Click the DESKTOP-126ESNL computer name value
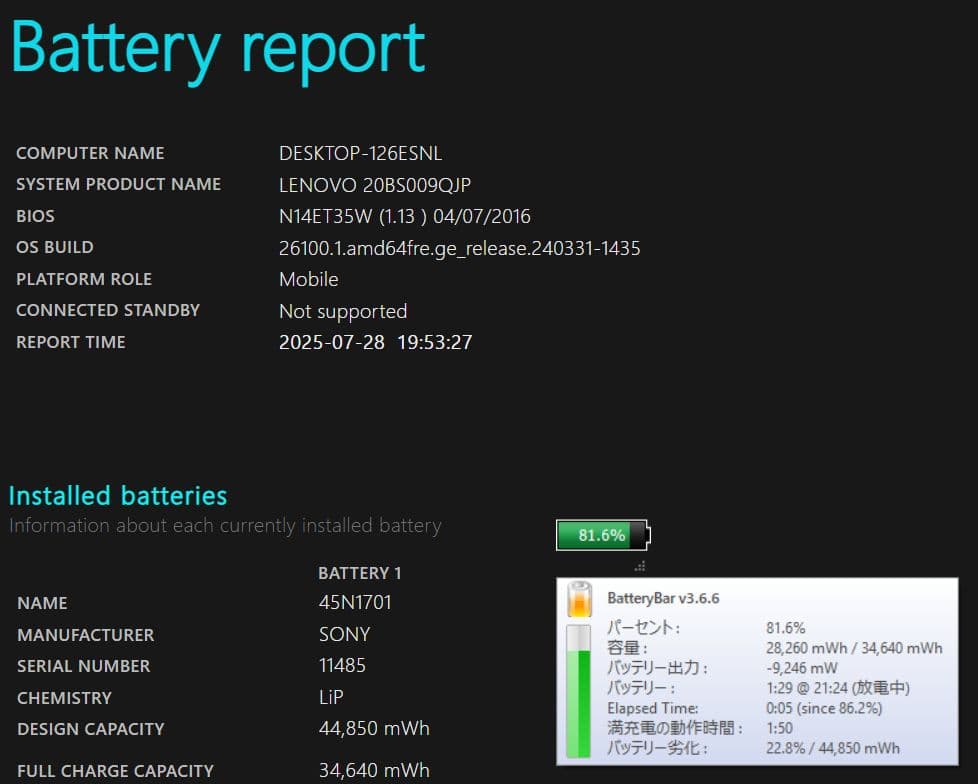Screen dimensions: 978x784 point(361,153)
